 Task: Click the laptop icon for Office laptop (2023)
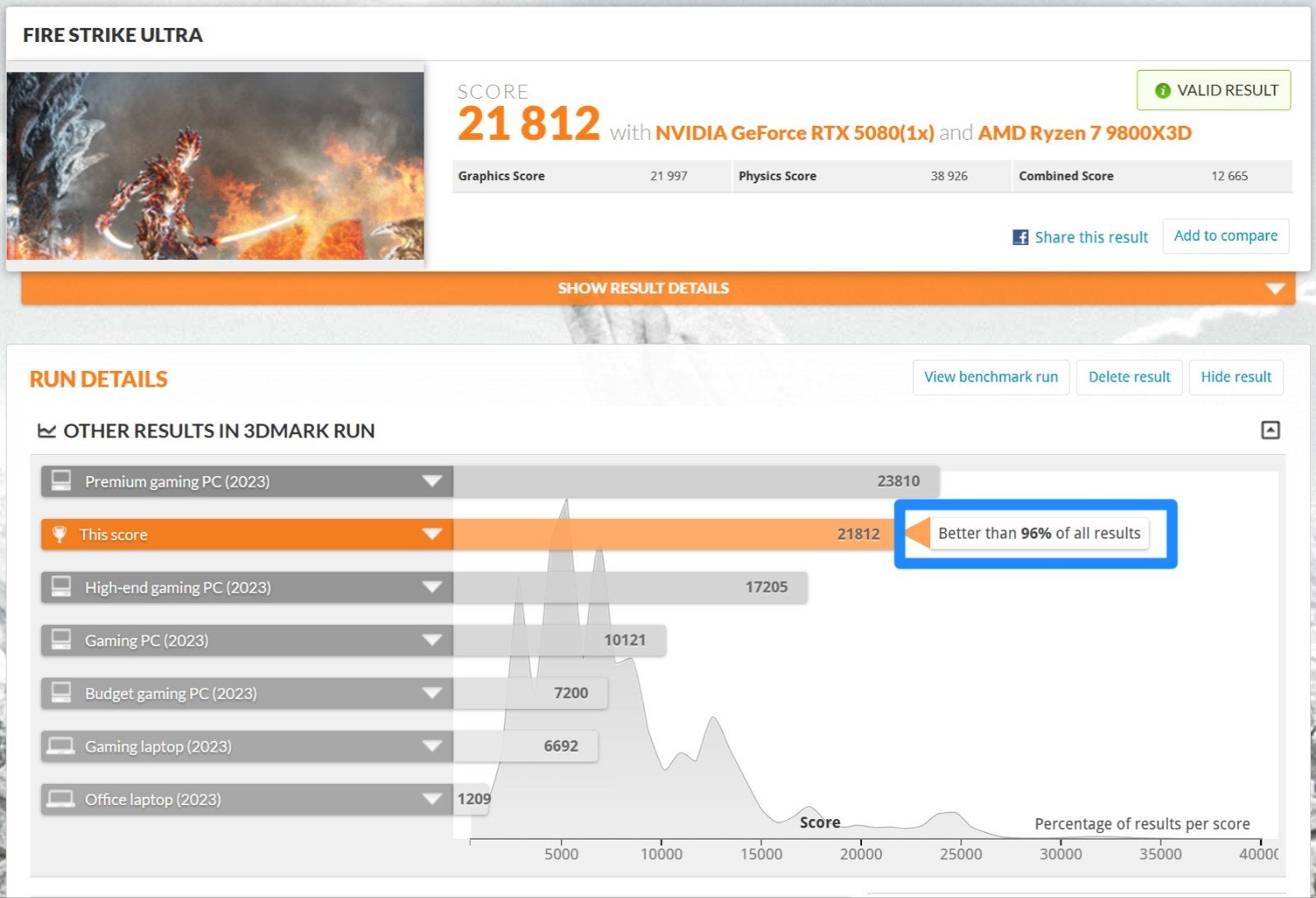(x=61, y=798)
